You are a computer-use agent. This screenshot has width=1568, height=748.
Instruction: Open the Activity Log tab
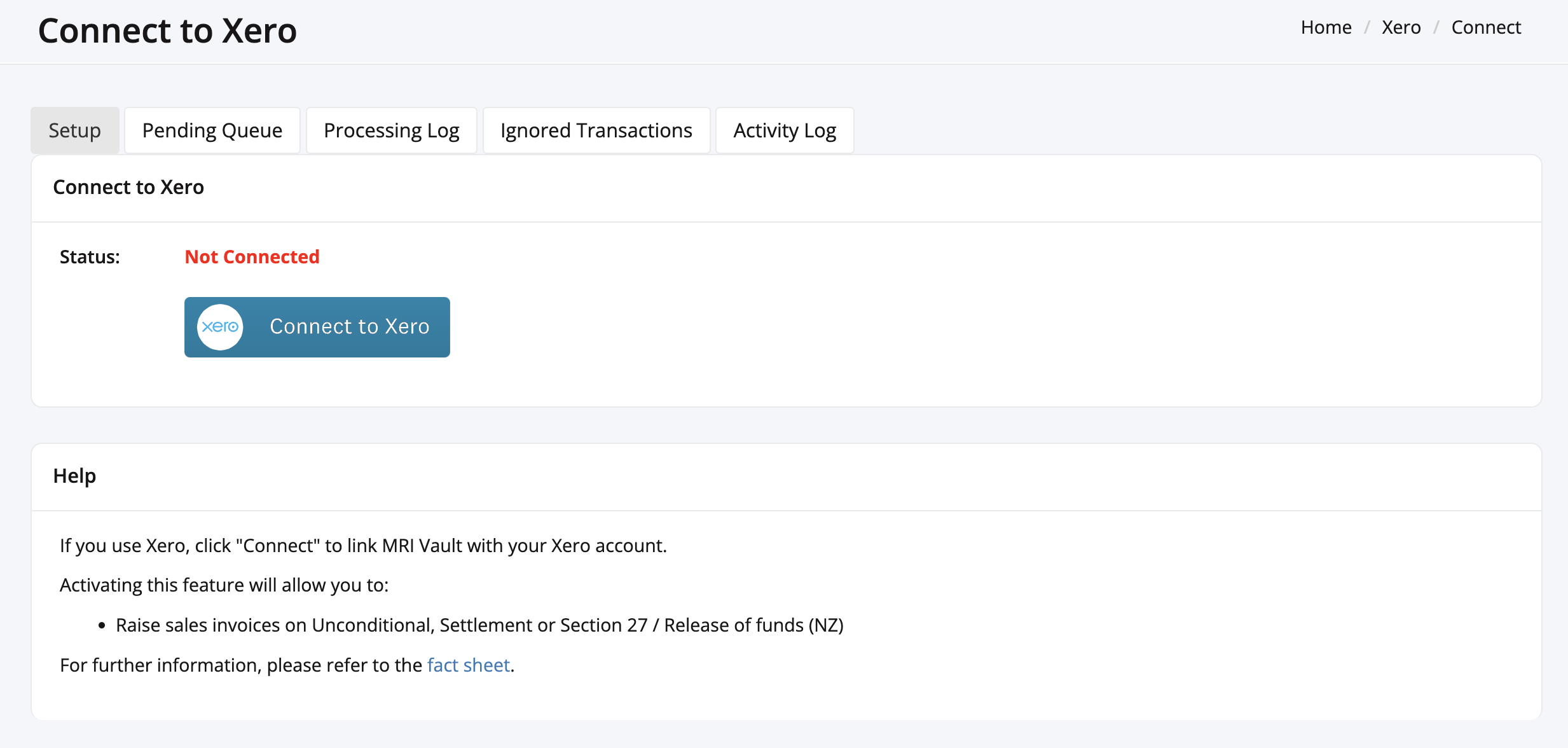pos(785,130)
